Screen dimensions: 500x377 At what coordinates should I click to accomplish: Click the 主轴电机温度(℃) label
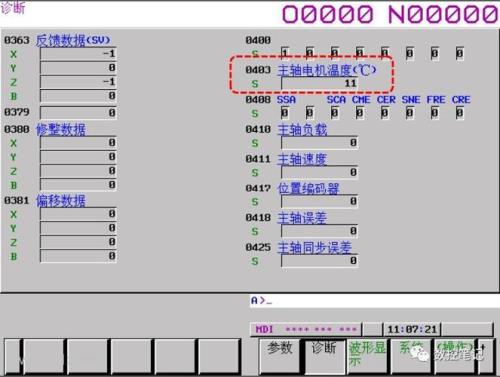click(x=327, y=70)
